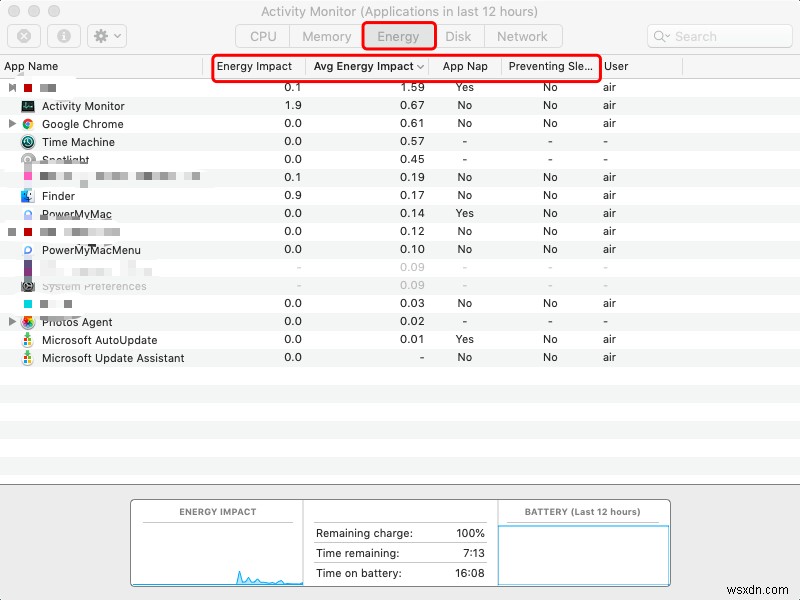Select the Finder app icon
This screenshot has height=600, width=800.
point(27,196)
